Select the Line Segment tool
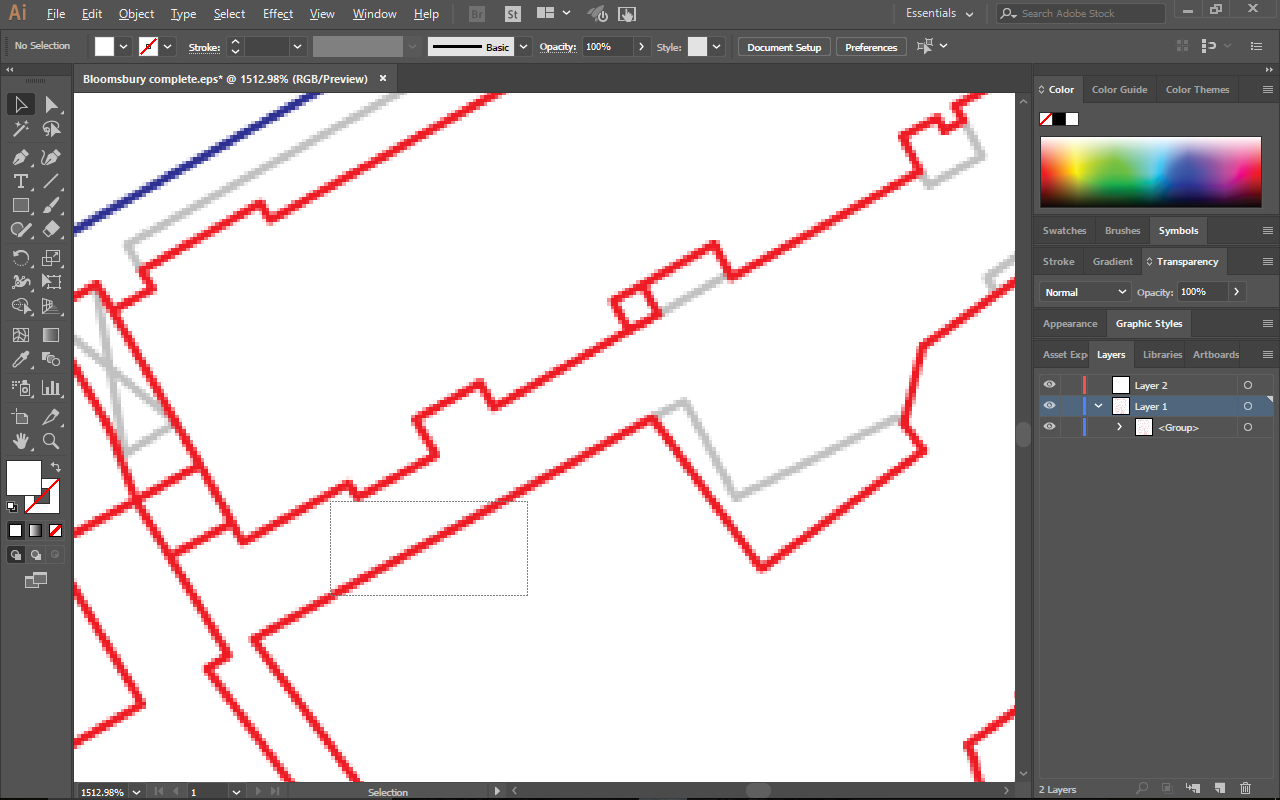 coord(51,181)
